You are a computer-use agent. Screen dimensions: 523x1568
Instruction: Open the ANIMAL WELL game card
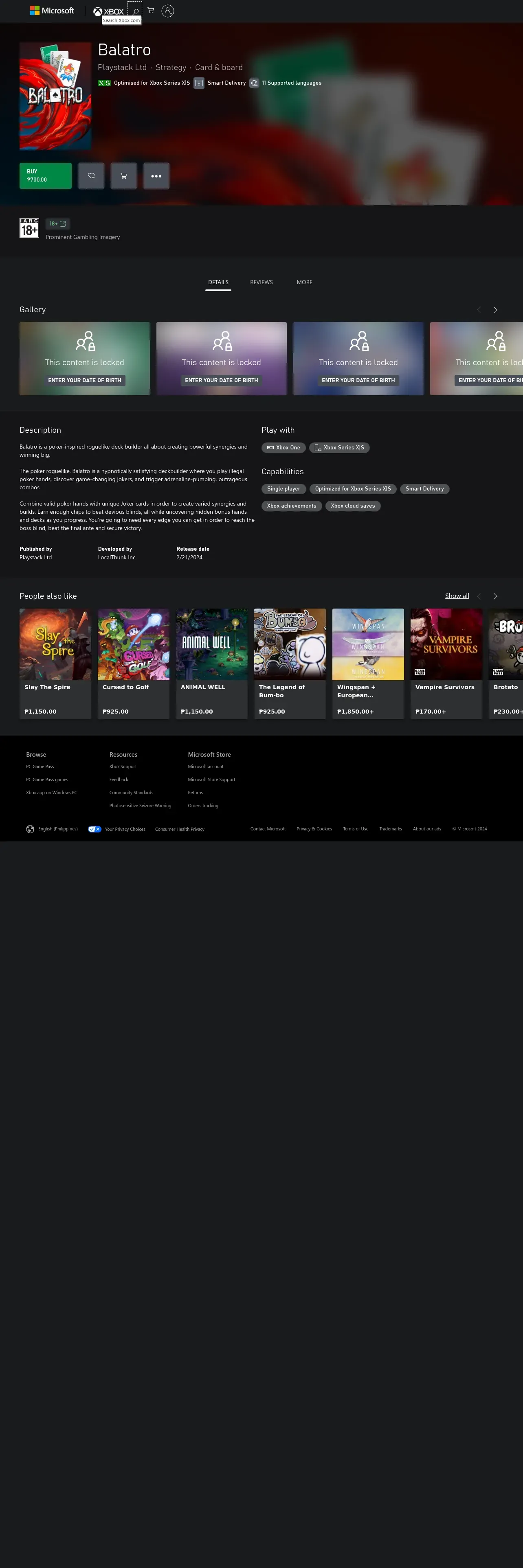(x=212, y=664)
